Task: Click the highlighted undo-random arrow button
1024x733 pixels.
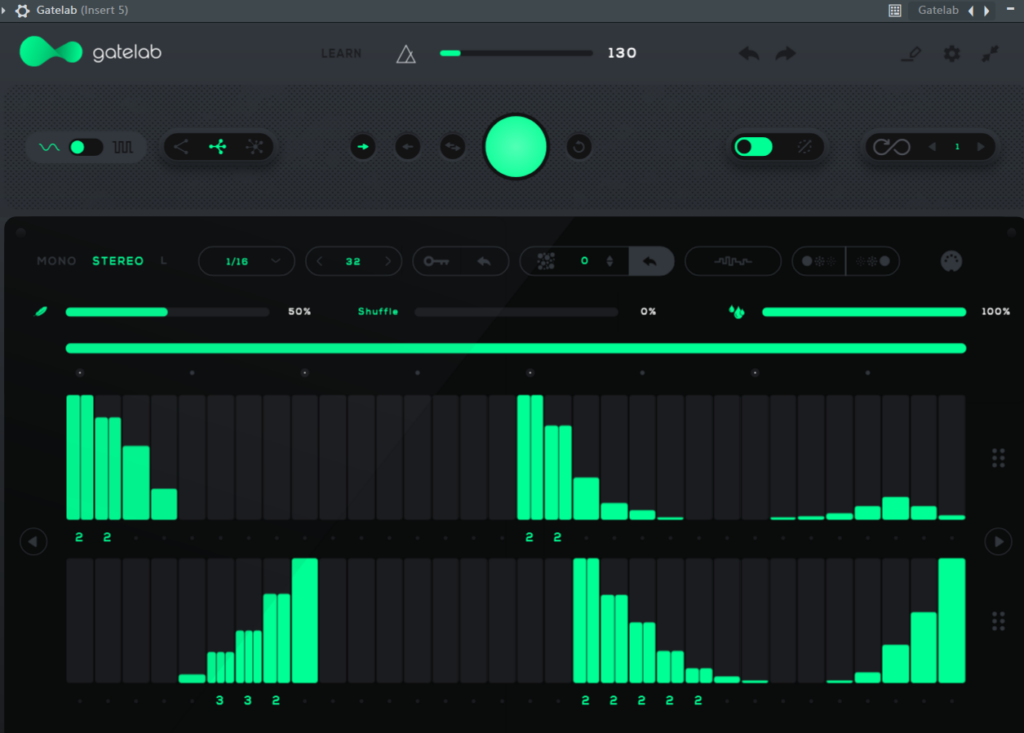Action: [x=650, y=261]
